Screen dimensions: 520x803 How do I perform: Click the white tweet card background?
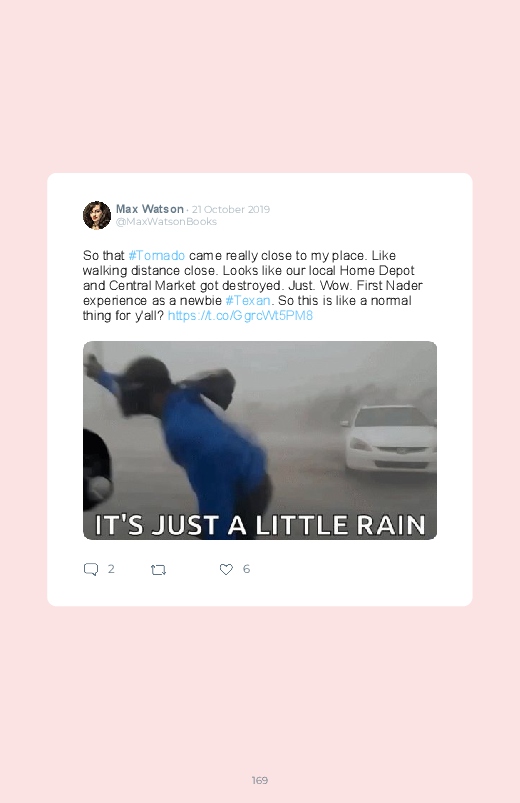coord(260,390)
